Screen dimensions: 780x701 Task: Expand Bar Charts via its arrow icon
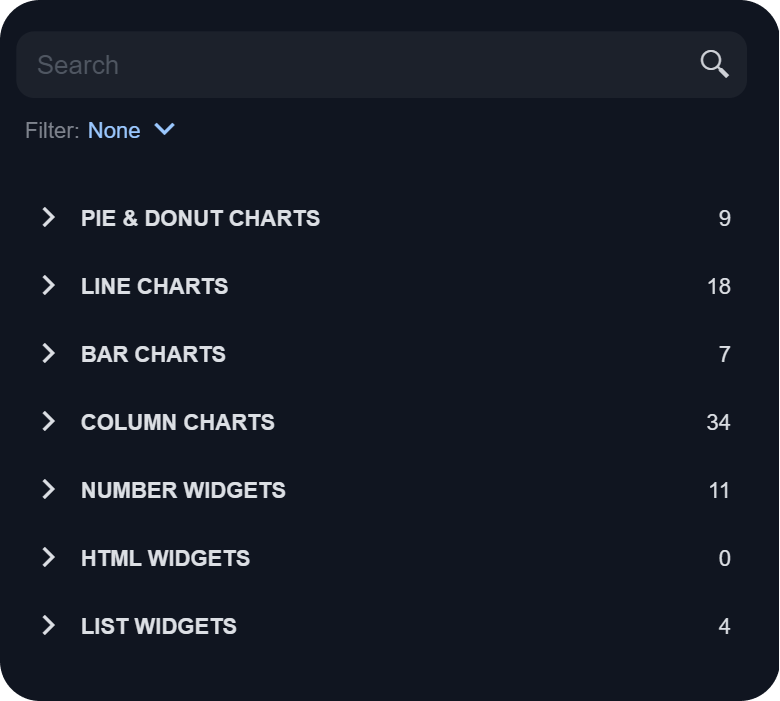coord(48,353)
